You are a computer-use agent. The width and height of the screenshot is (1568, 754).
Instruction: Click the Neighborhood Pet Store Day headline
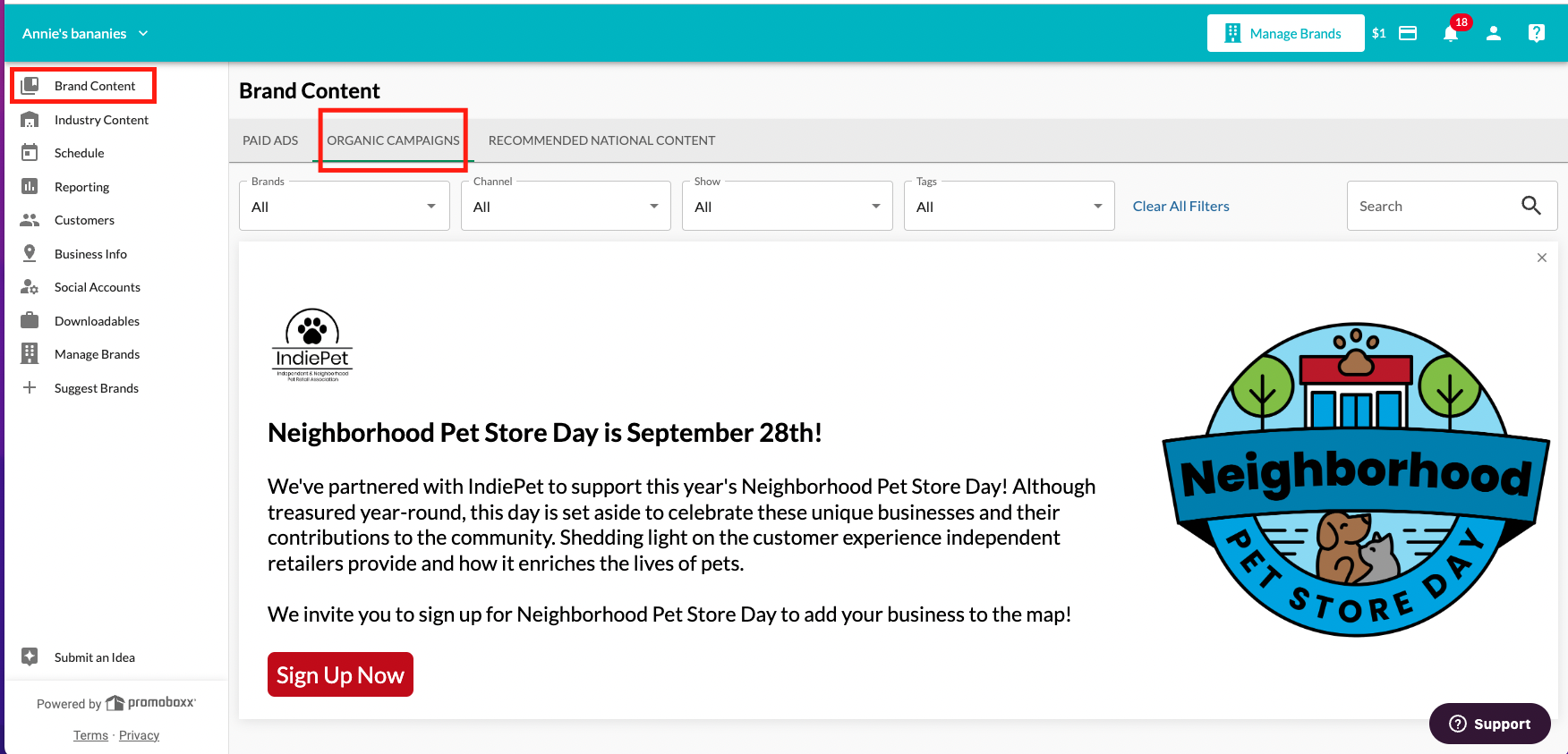[544, 433]
